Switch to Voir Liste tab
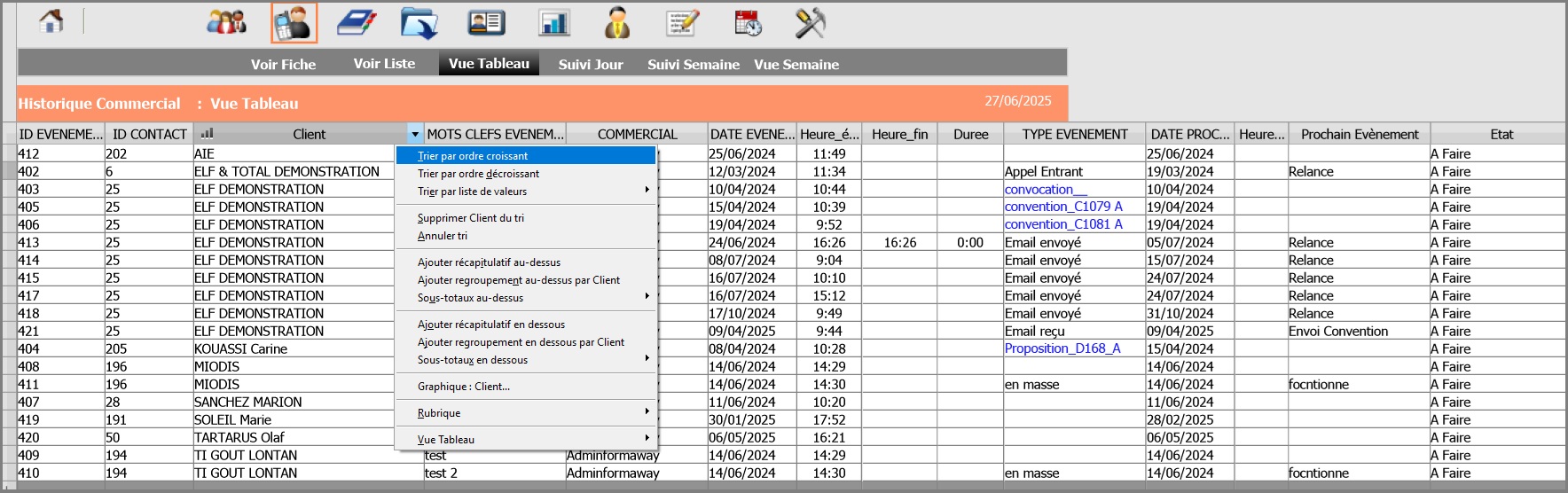The height and width of the screenshot is (493, 1568). coord(384,63)
